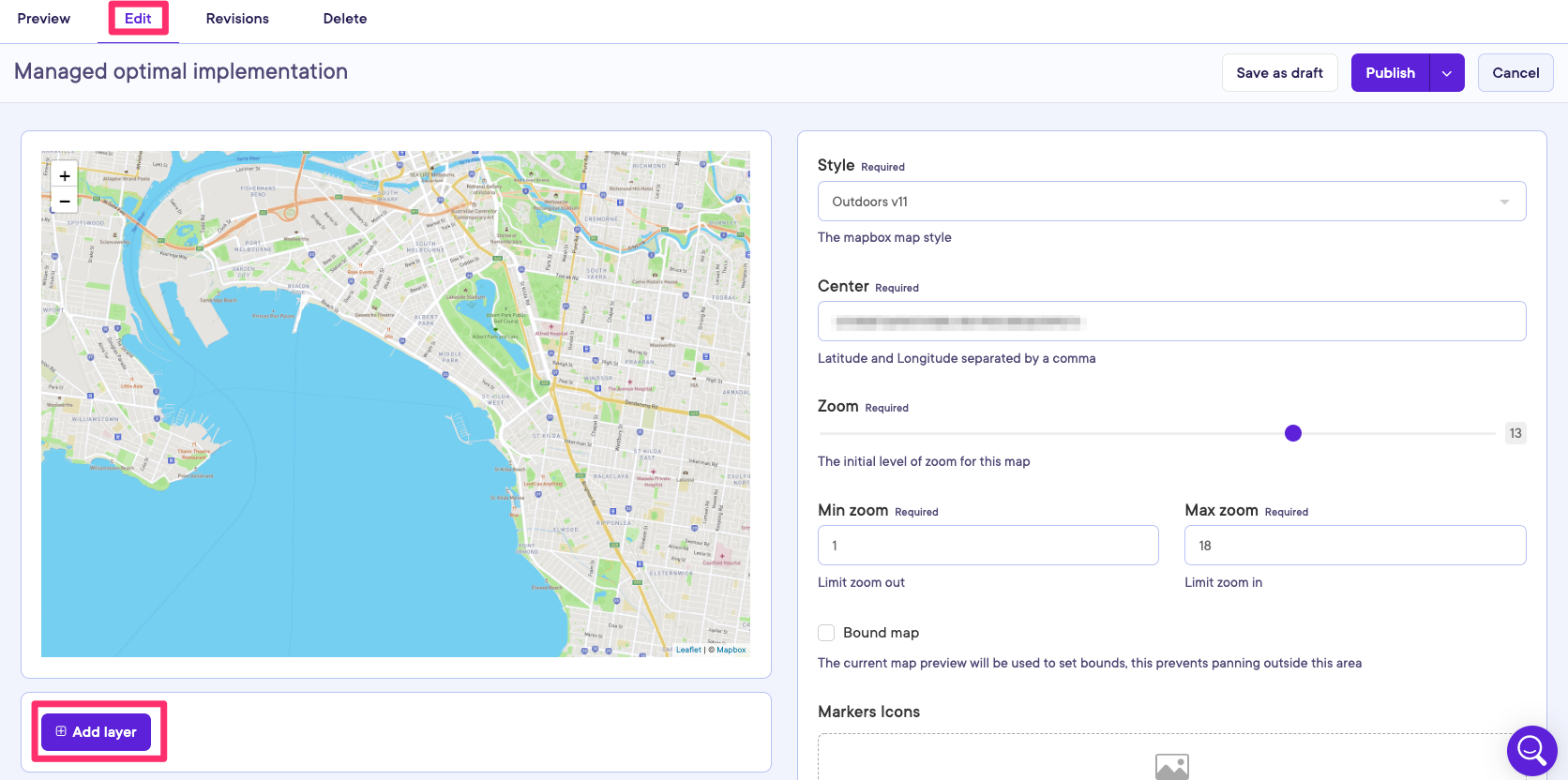Image resolution: width=1568 pixels, height=780 pixels.
Task: Focus the Center coordinates input field
Action: click(x=1171, y=322)
